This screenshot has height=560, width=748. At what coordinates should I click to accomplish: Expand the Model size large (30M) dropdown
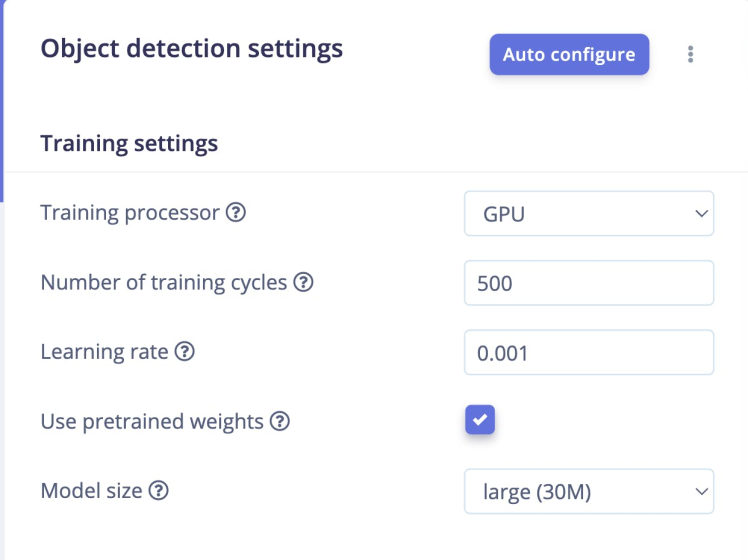click(588, 491)
